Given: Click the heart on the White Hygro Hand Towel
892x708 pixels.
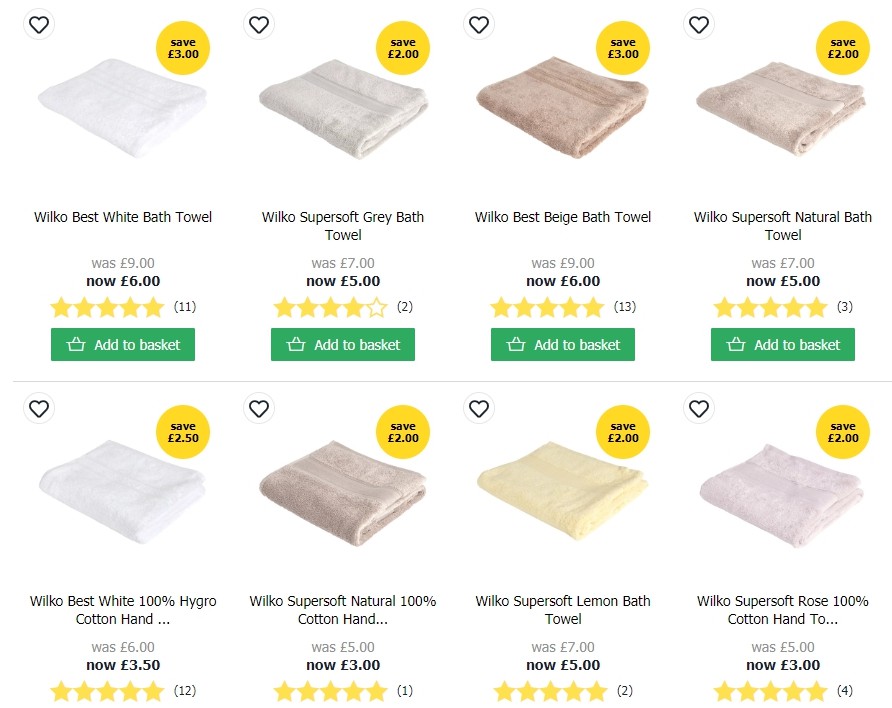Looking at the screenshot, I should tap(39, 409).
